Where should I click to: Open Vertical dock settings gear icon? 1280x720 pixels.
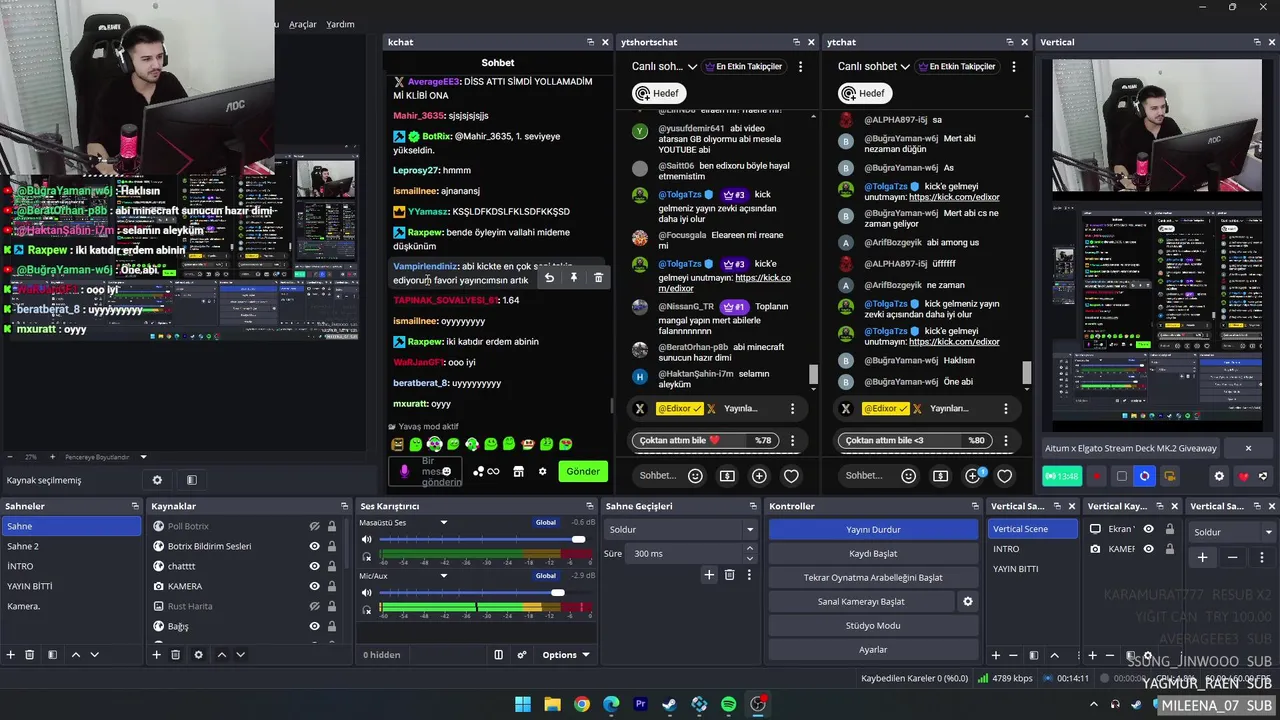coord(1219,476)
